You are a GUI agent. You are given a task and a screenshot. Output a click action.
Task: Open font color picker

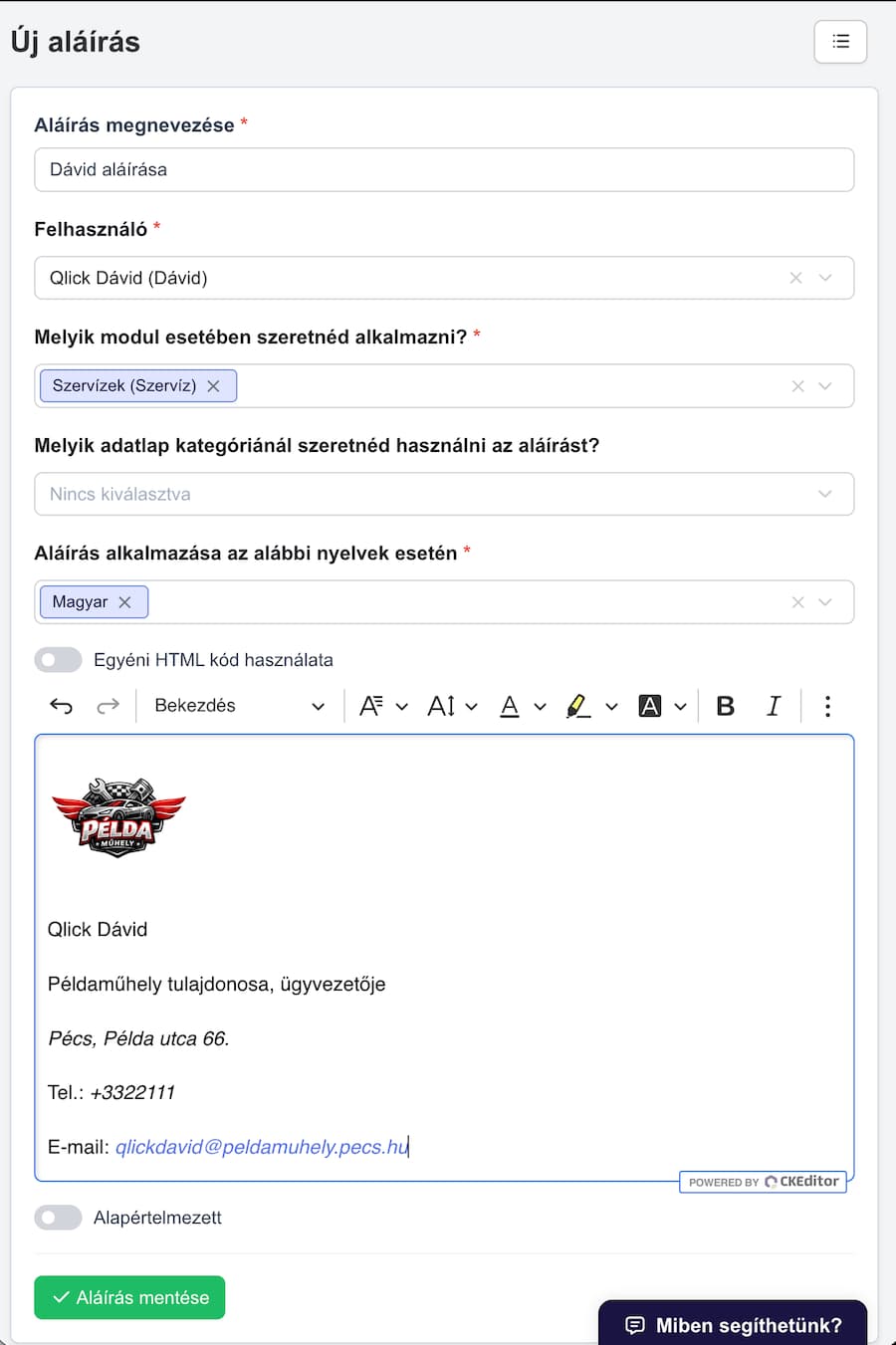click(523, 706)
